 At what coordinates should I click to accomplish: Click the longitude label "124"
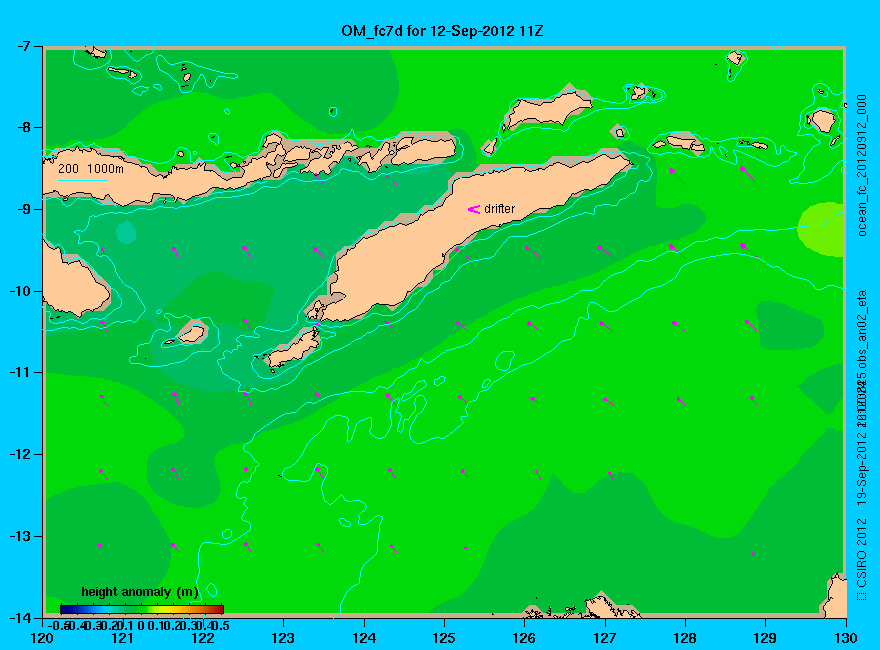(x=364, y=638)
